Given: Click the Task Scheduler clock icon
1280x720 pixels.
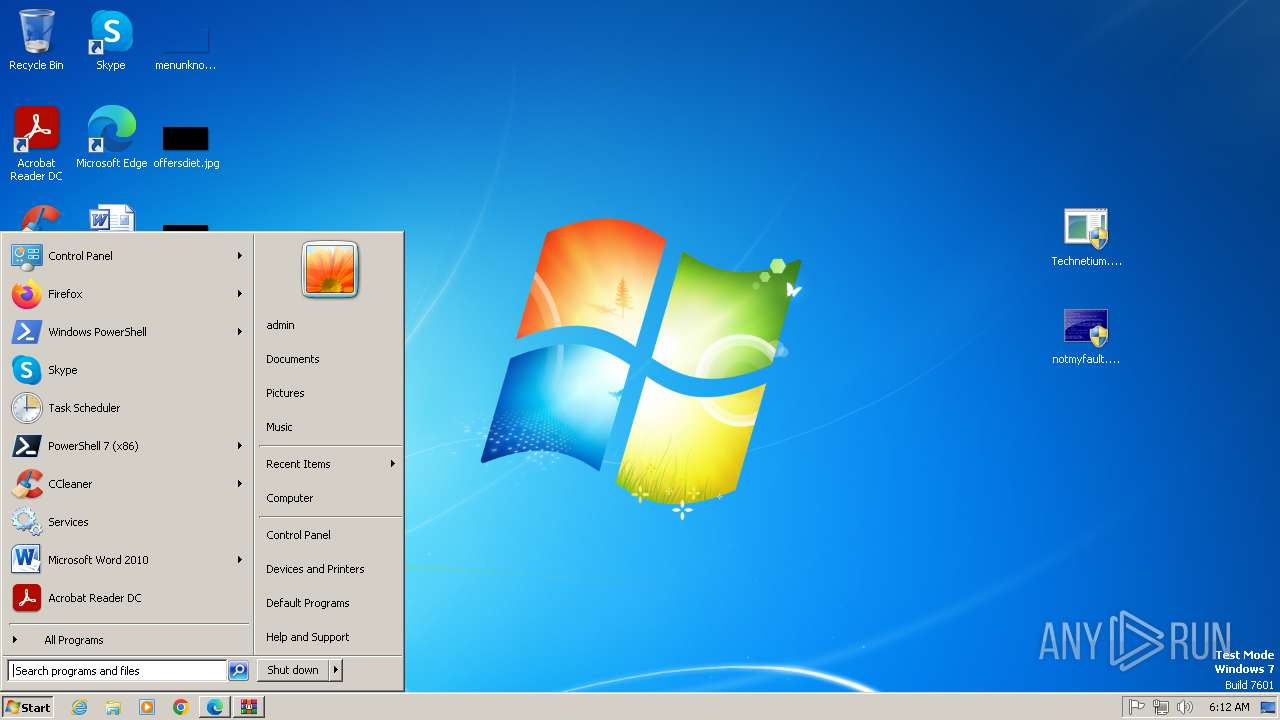Looking at the screenshot, I should point(26,408).
